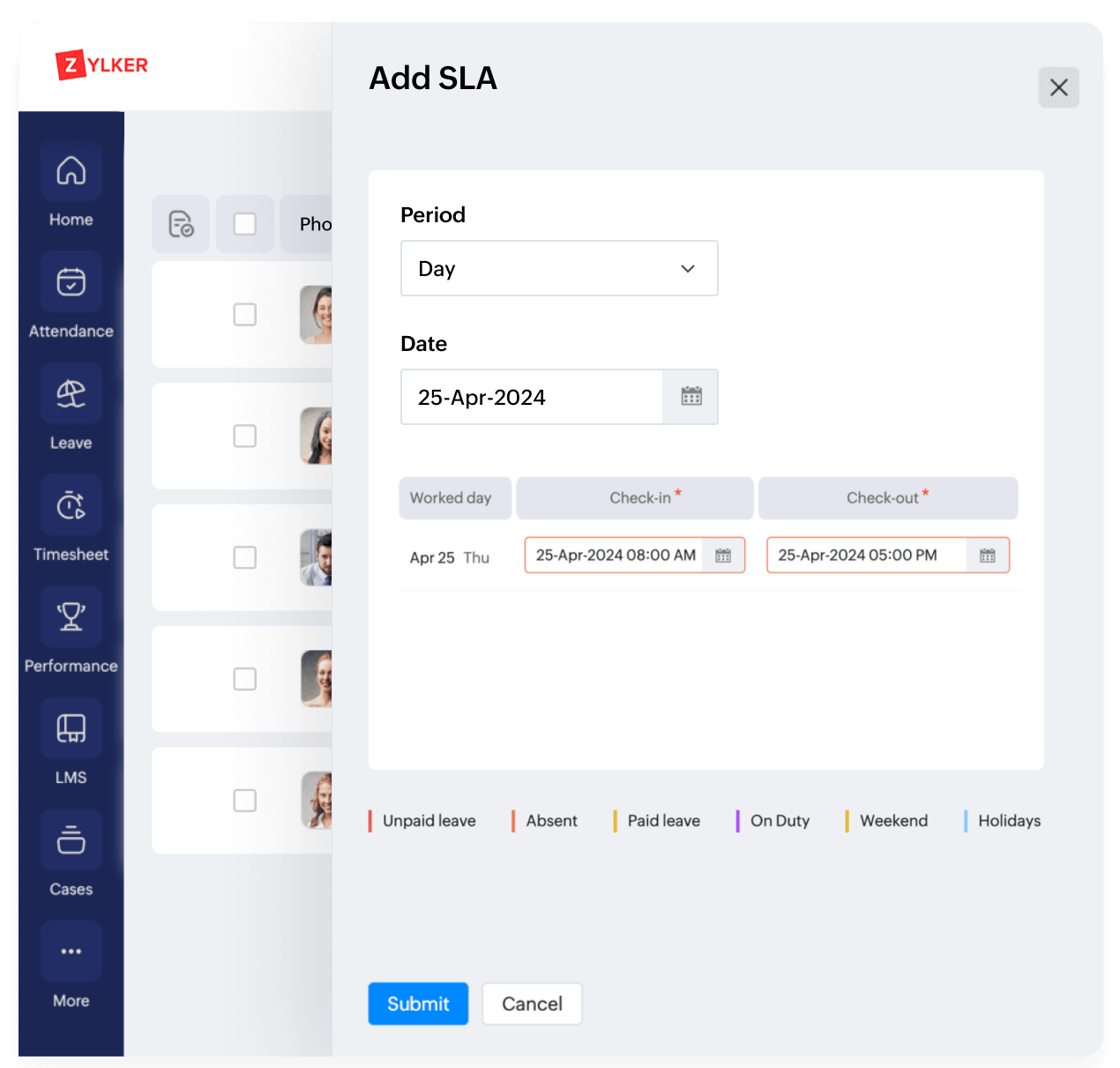The image size is (1120, 1068).
Task: Check the third employee row checkbox
Action: 245,557
